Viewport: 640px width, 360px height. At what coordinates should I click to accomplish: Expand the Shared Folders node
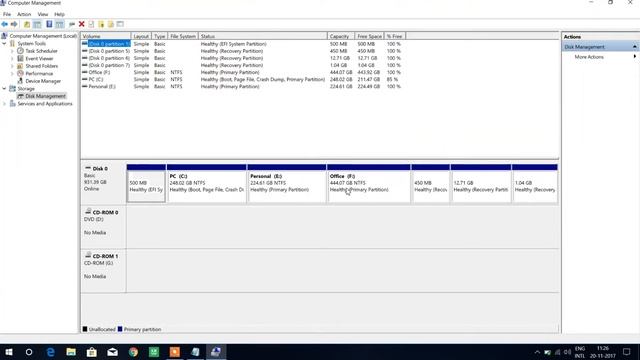click(12, 66)
